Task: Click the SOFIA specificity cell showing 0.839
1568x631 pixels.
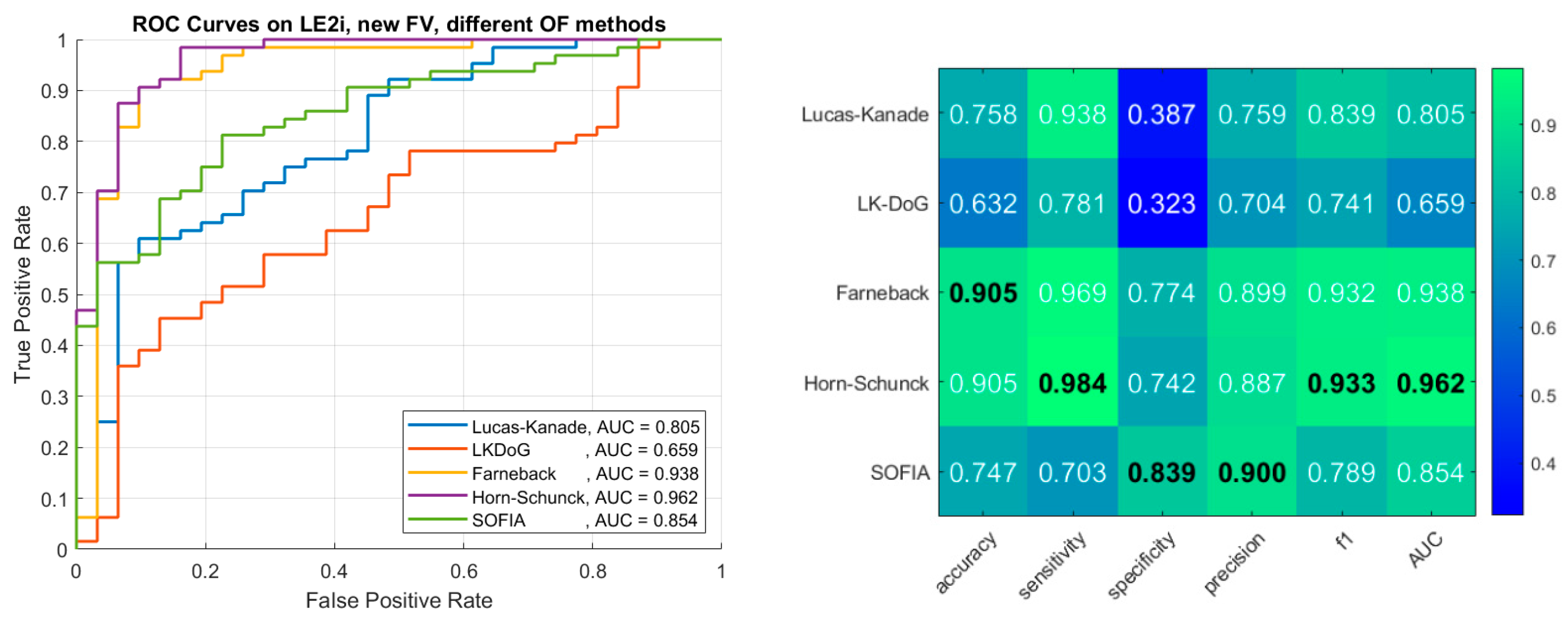Action: (1161, 472)
